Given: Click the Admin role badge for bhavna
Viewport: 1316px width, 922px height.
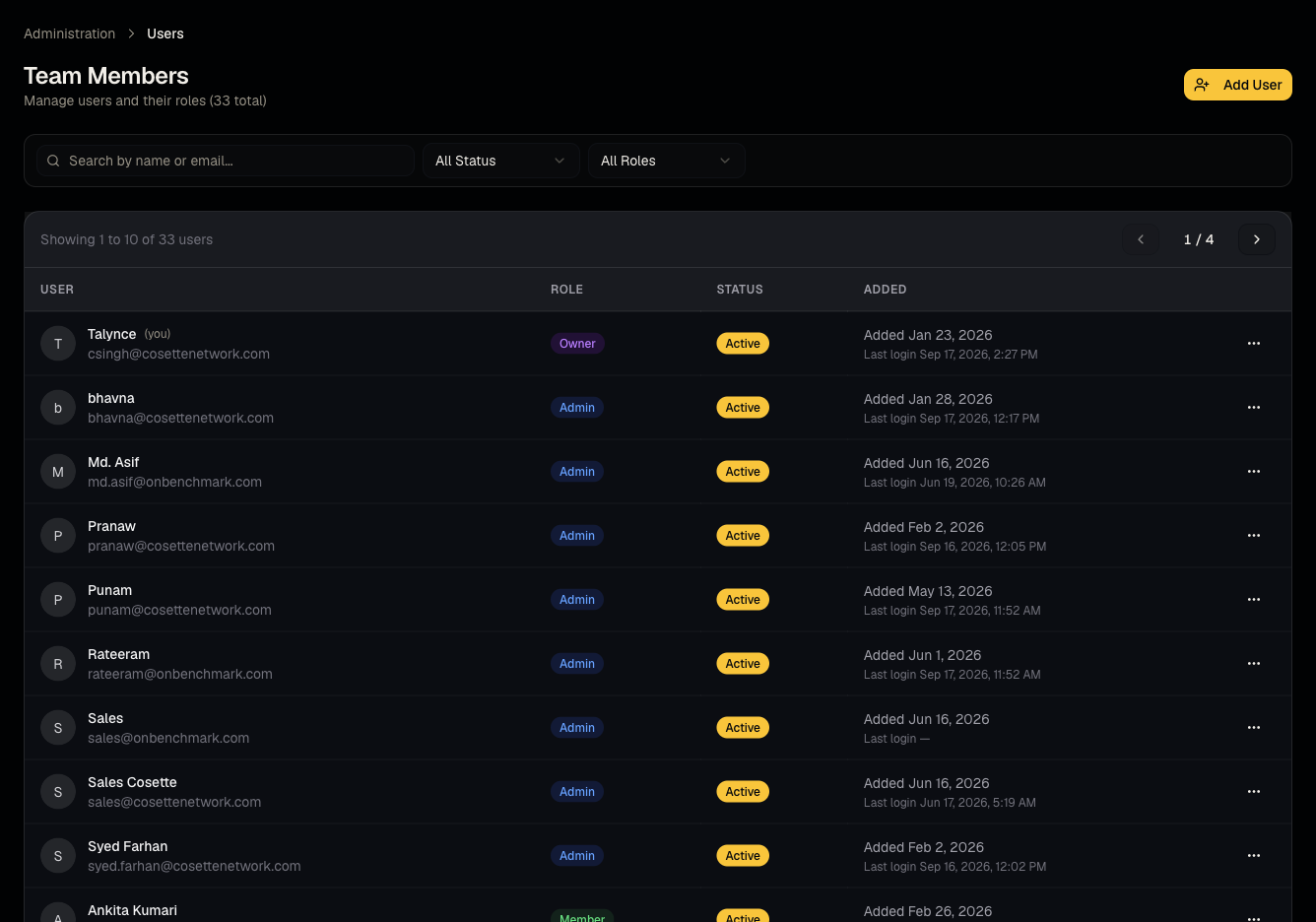Looking at the screenshot, I should point(577,408).
